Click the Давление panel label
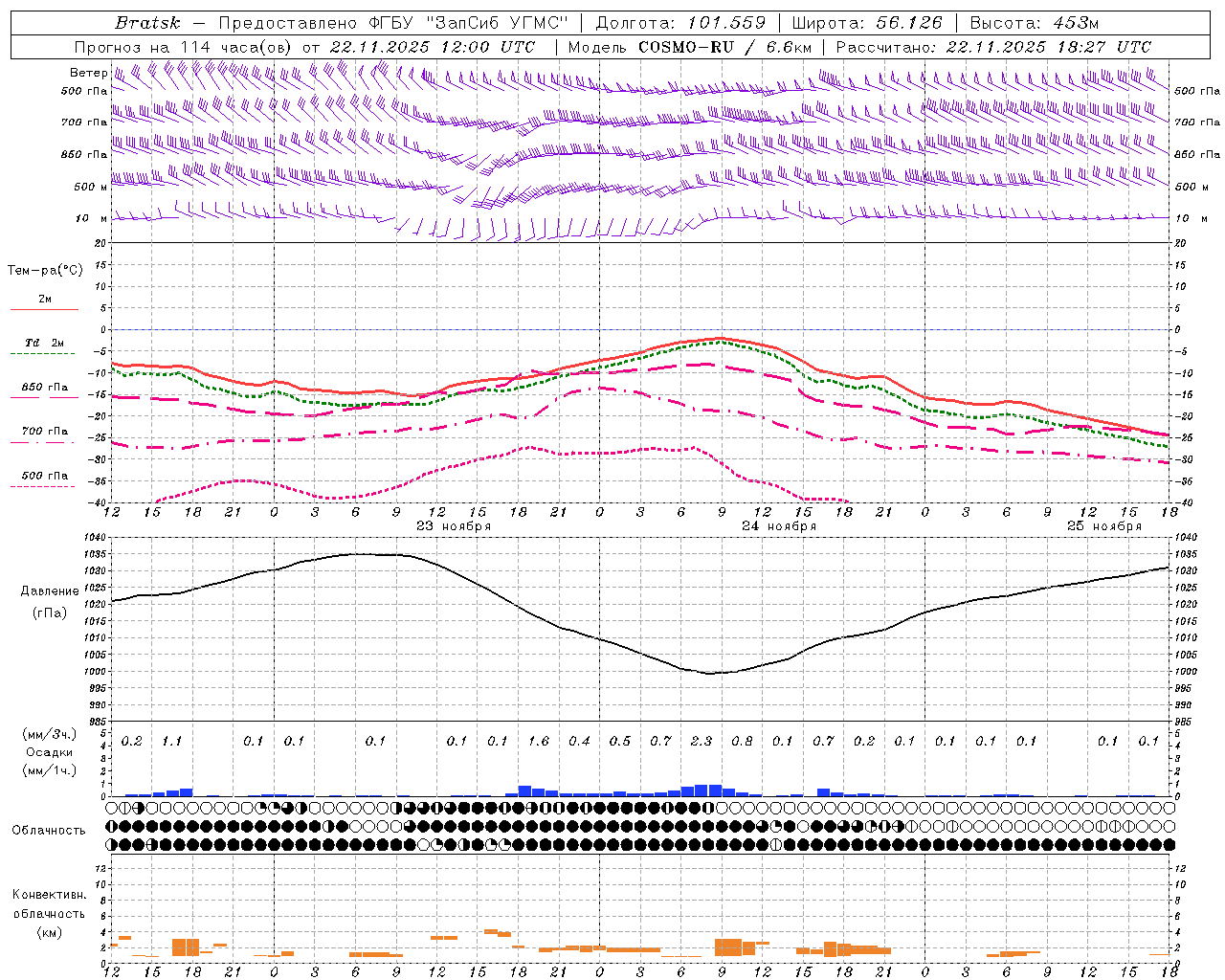The width and height of the screenshot is (1225, 980). 50,590
